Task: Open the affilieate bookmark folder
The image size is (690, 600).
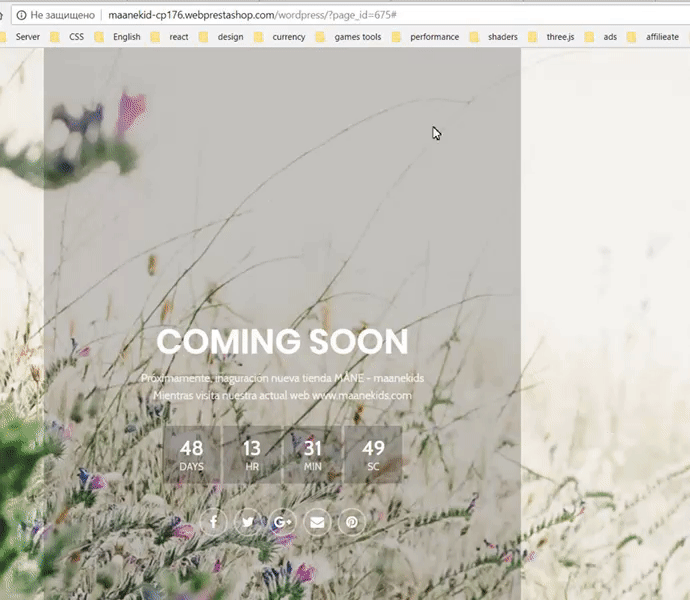Action: click(653, 37)
